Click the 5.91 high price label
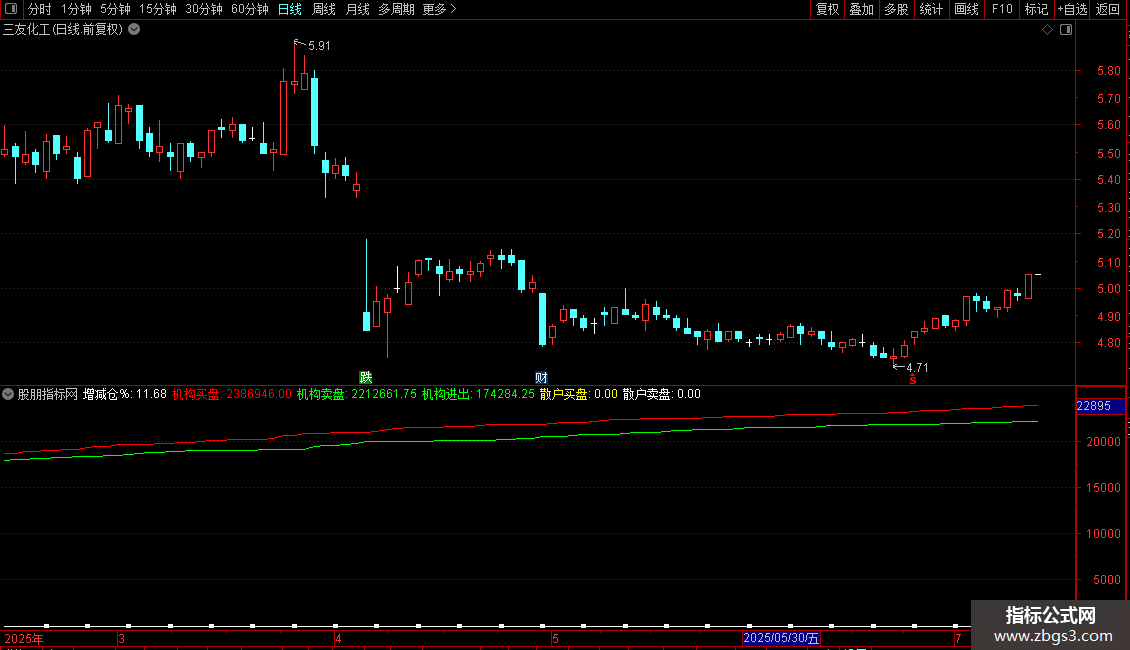This screenshot has width=1130, height=650. coord(319,46)
